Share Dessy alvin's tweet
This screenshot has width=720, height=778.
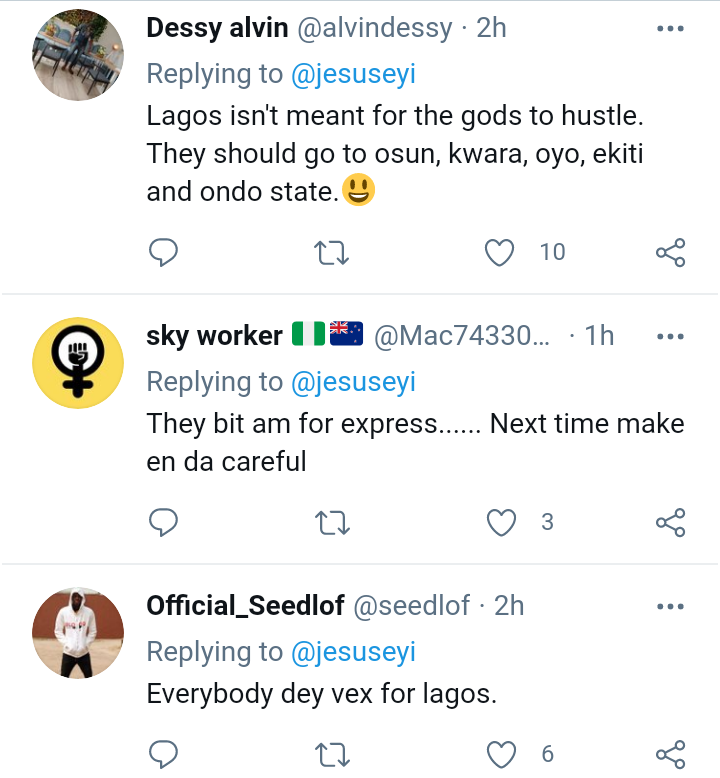[671, 253]
